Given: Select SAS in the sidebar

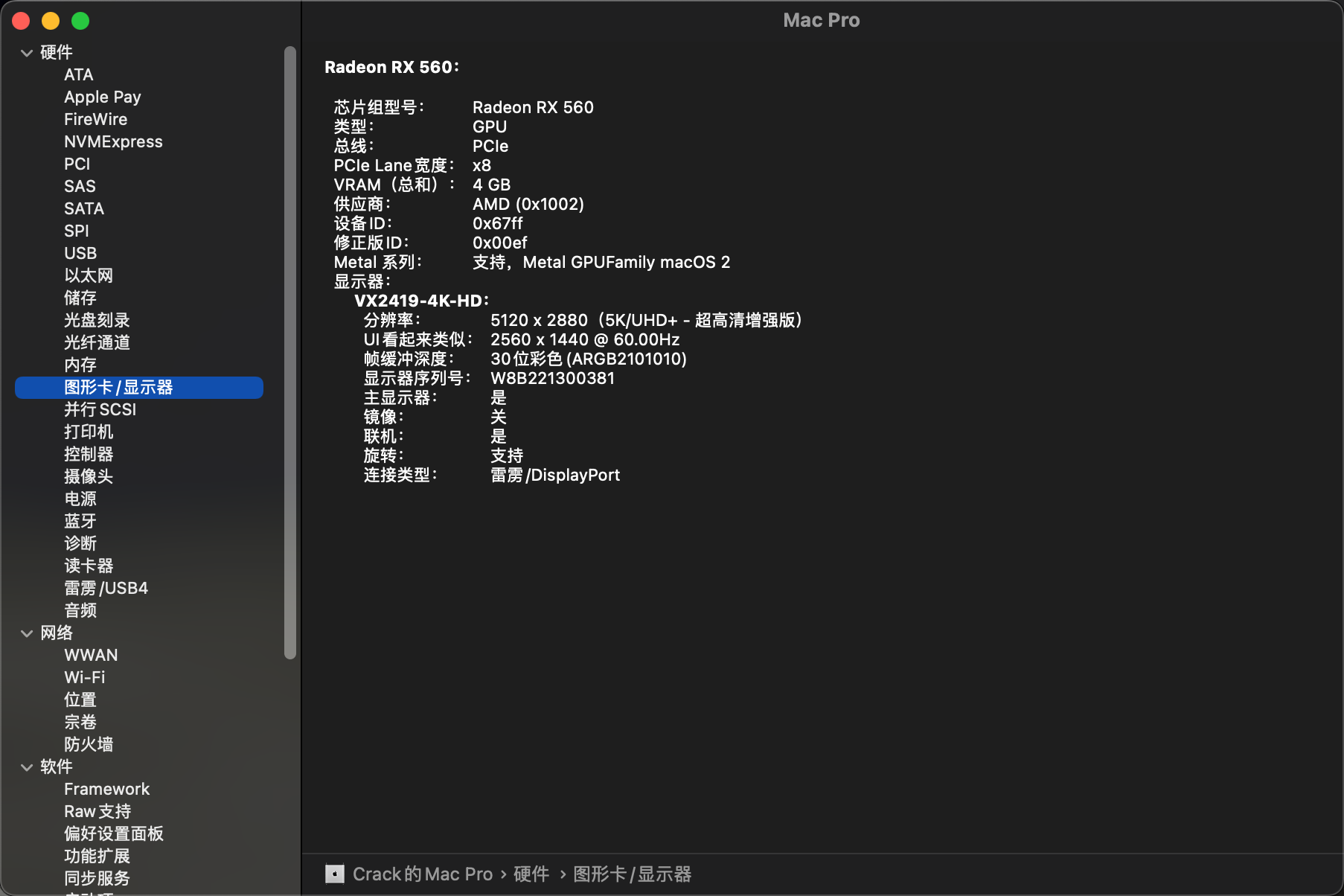Looking at the screenshot, I should point(80,186).
